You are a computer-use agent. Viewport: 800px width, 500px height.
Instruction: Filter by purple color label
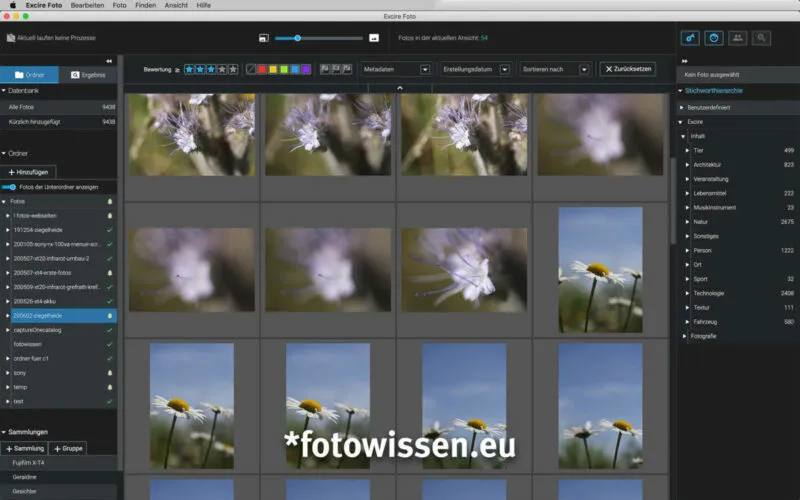pos(306,69)
